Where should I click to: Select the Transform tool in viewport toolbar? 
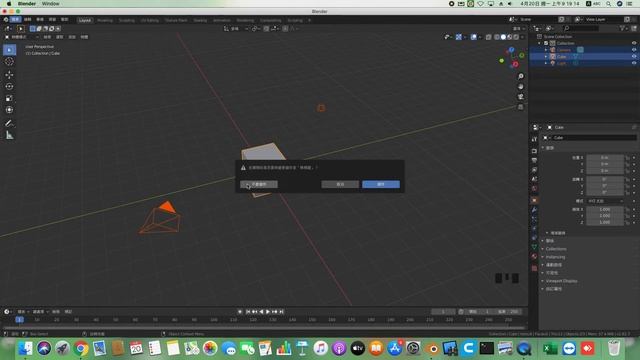pyautogui.click(x=9, y=110)
